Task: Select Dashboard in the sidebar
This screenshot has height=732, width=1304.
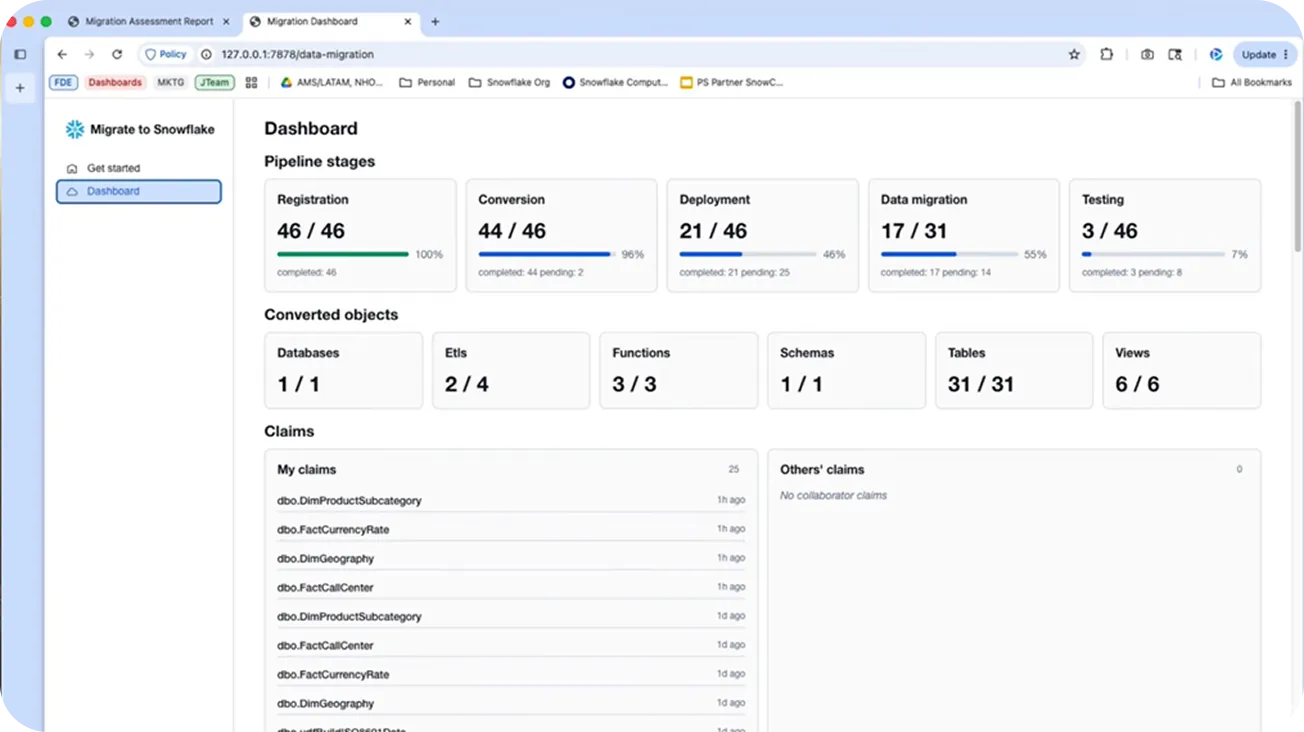Action: 138,191
